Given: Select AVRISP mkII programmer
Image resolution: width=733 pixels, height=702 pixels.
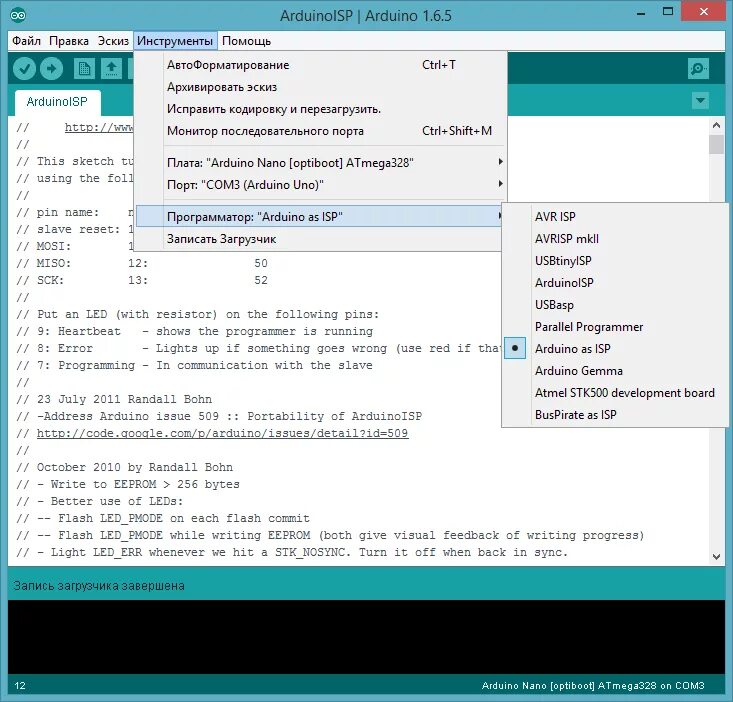Looking at the screenshot, I should pos(615,239).
